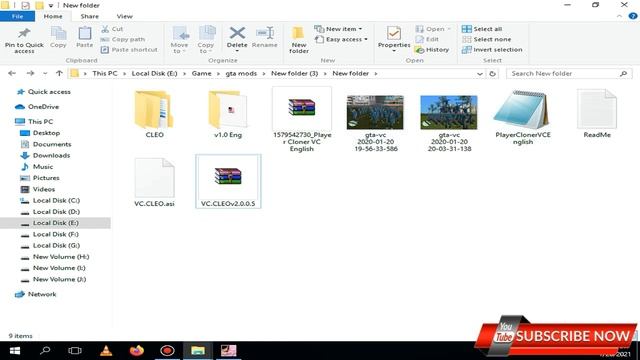Switch to the View ribbon tab
This screenshot has height=360, width=640.
pos(124,16)
